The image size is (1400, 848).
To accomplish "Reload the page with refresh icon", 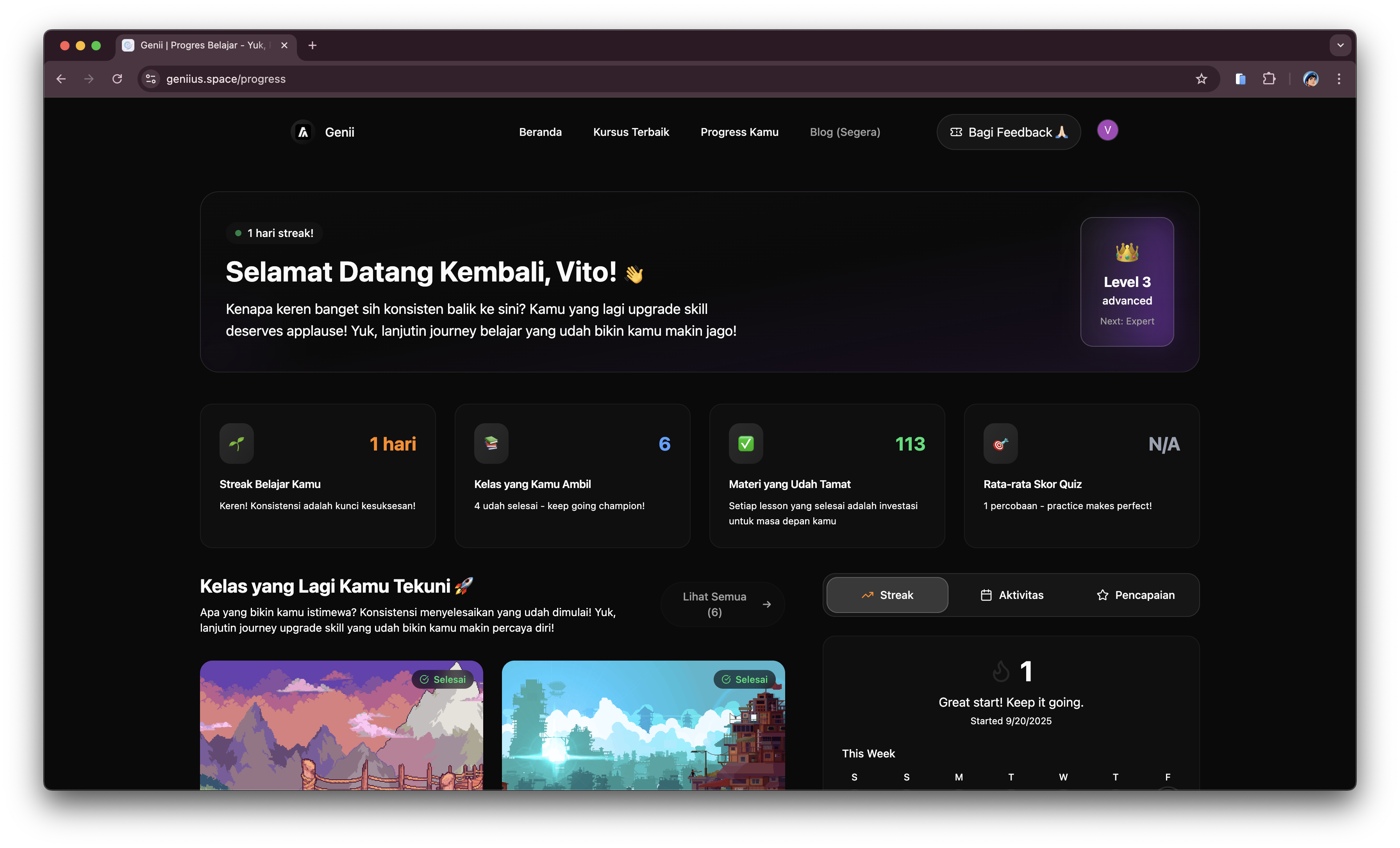I will (117, 79).
